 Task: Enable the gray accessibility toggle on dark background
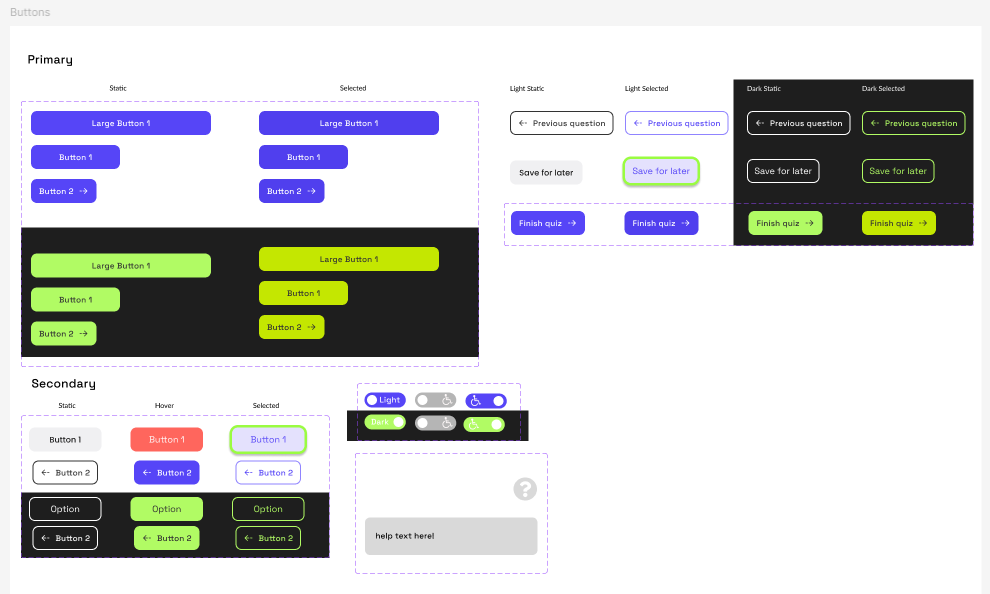pos(435,424)
